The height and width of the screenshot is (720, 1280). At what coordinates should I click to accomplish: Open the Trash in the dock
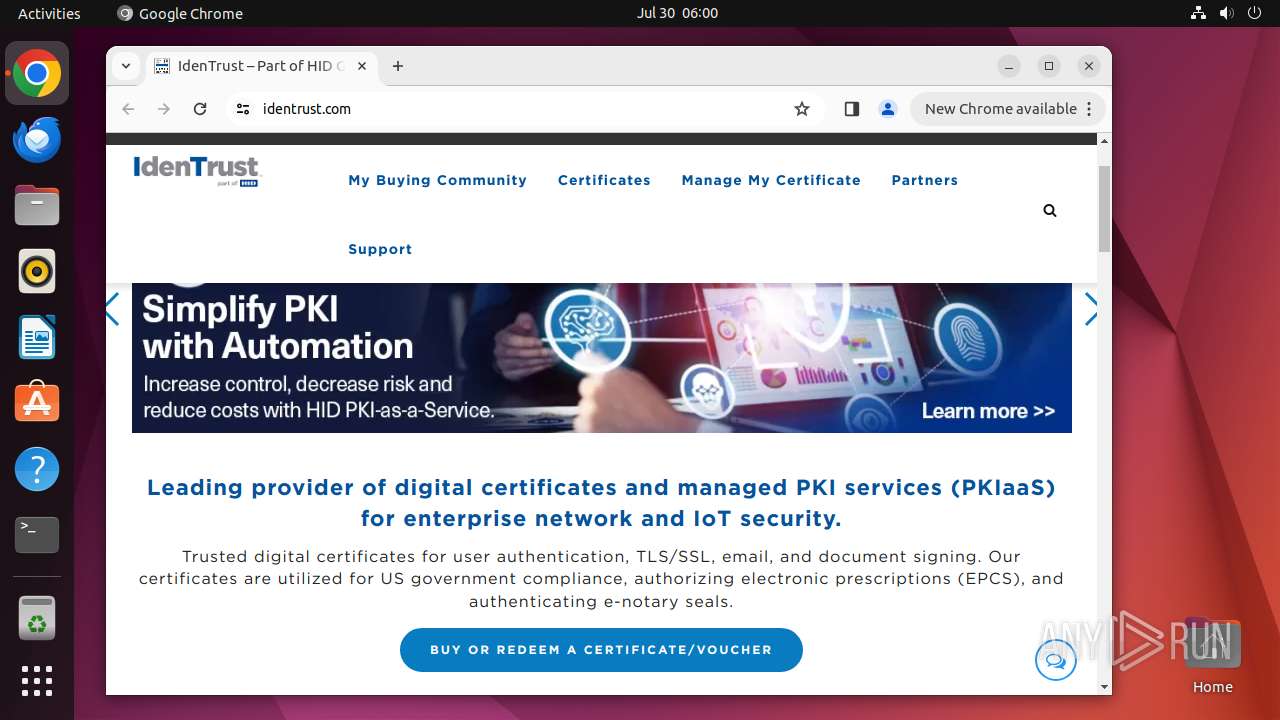tap(37, 618)
